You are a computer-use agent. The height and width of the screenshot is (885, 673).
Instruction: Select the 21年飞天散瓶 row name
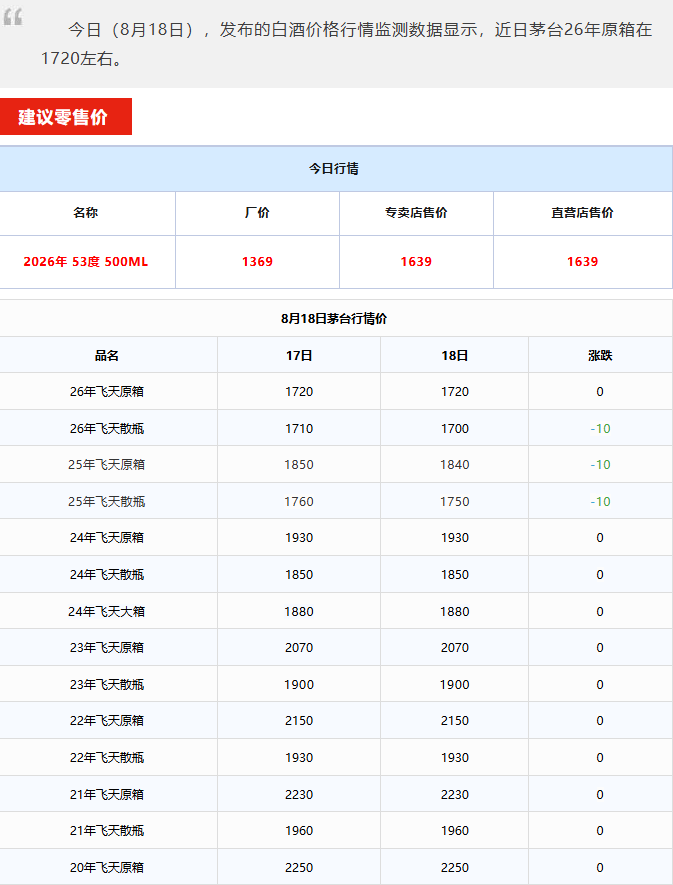click(107, 831)
